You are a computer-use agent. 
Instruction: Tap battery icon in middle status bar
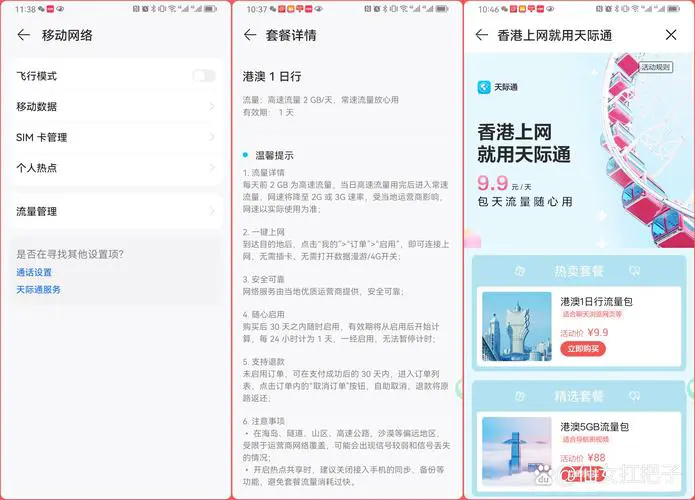(442, 8)
